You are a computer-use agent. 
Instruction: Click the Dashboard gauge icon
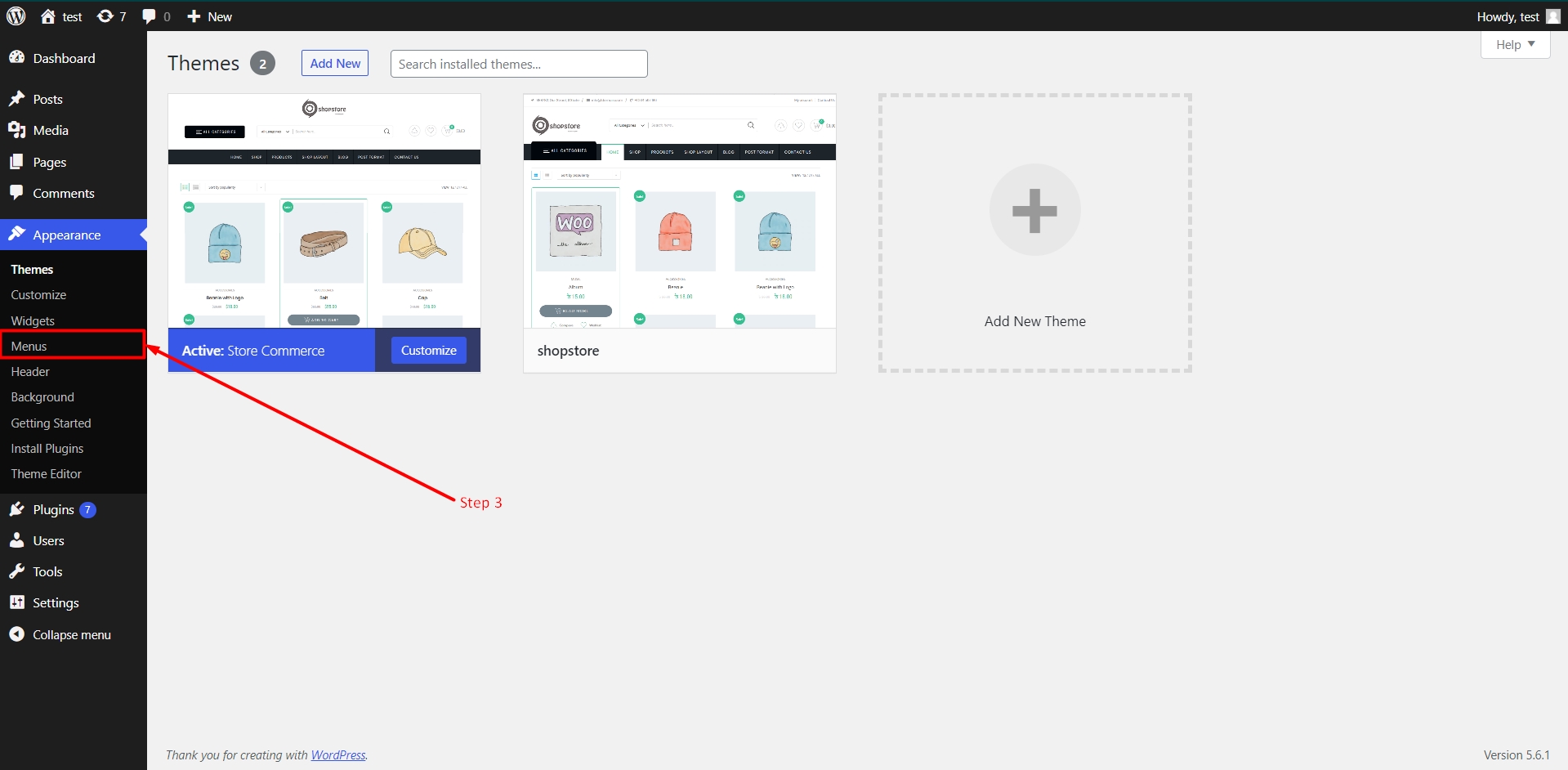coord(16,57)
